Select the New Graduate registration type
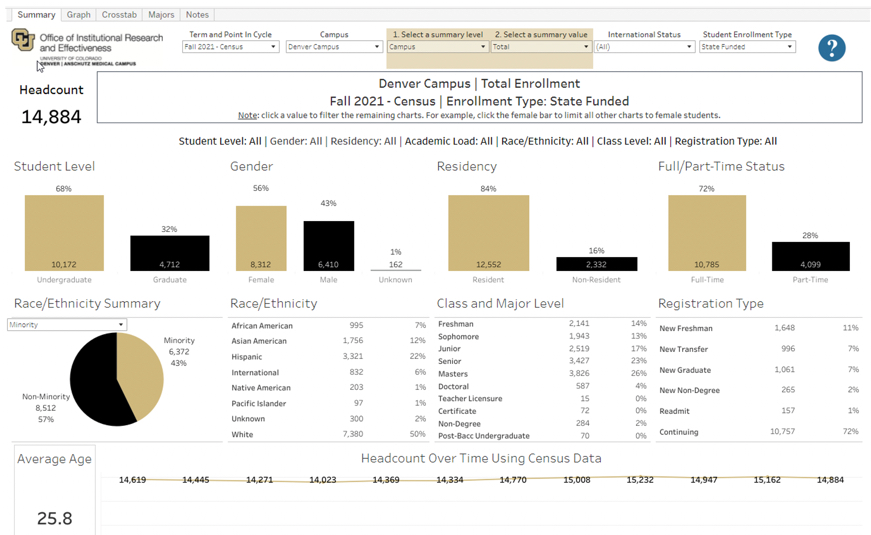The image size is (871, 535). 759,369
